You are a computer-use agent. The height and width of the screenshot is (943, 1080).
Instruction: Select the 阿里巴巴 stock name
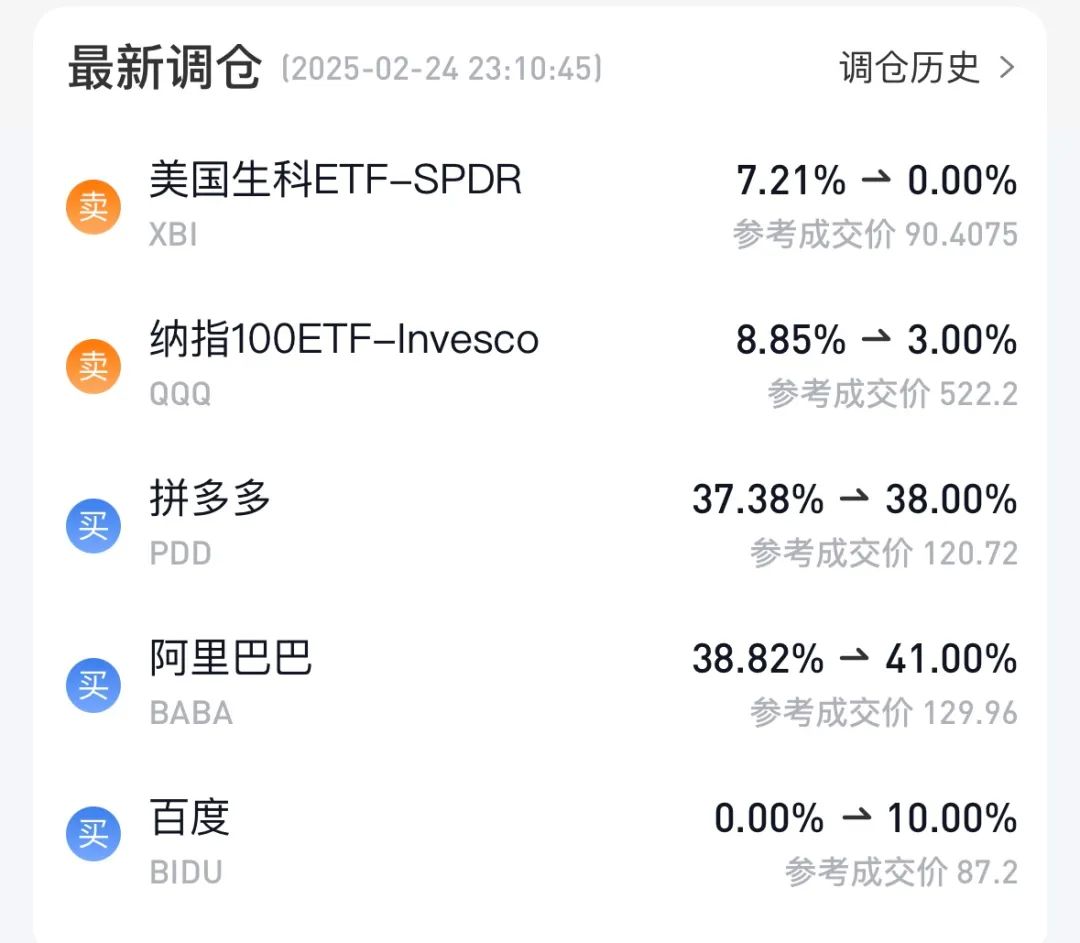231,658
